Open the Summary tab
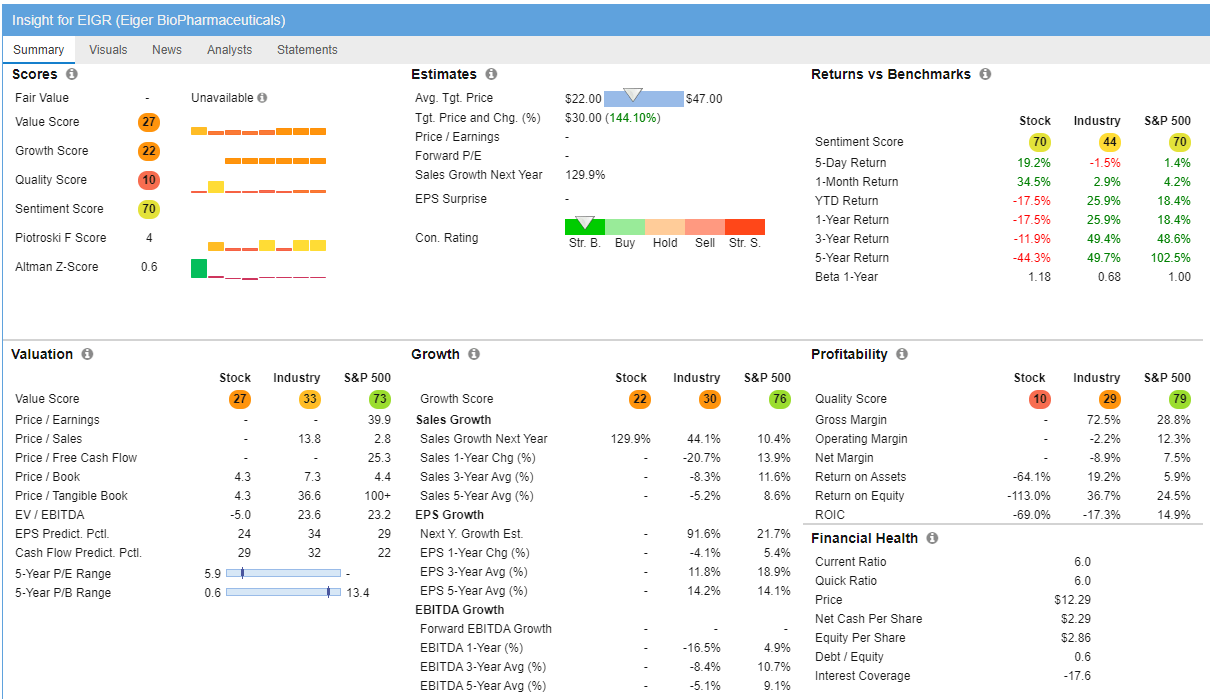The image size is (1210, 699). 38,49
